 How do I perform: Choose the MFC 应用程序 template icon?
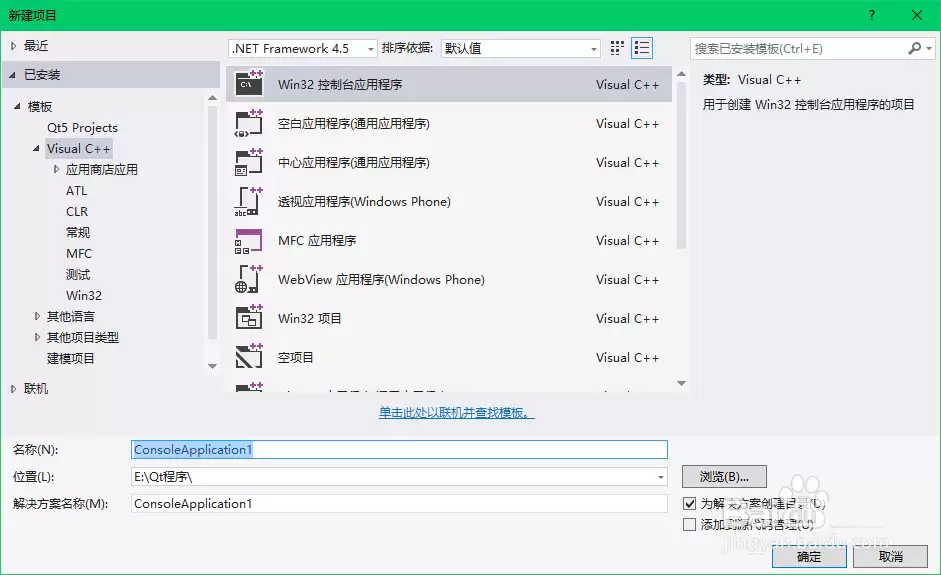click(x=248, y=241)
